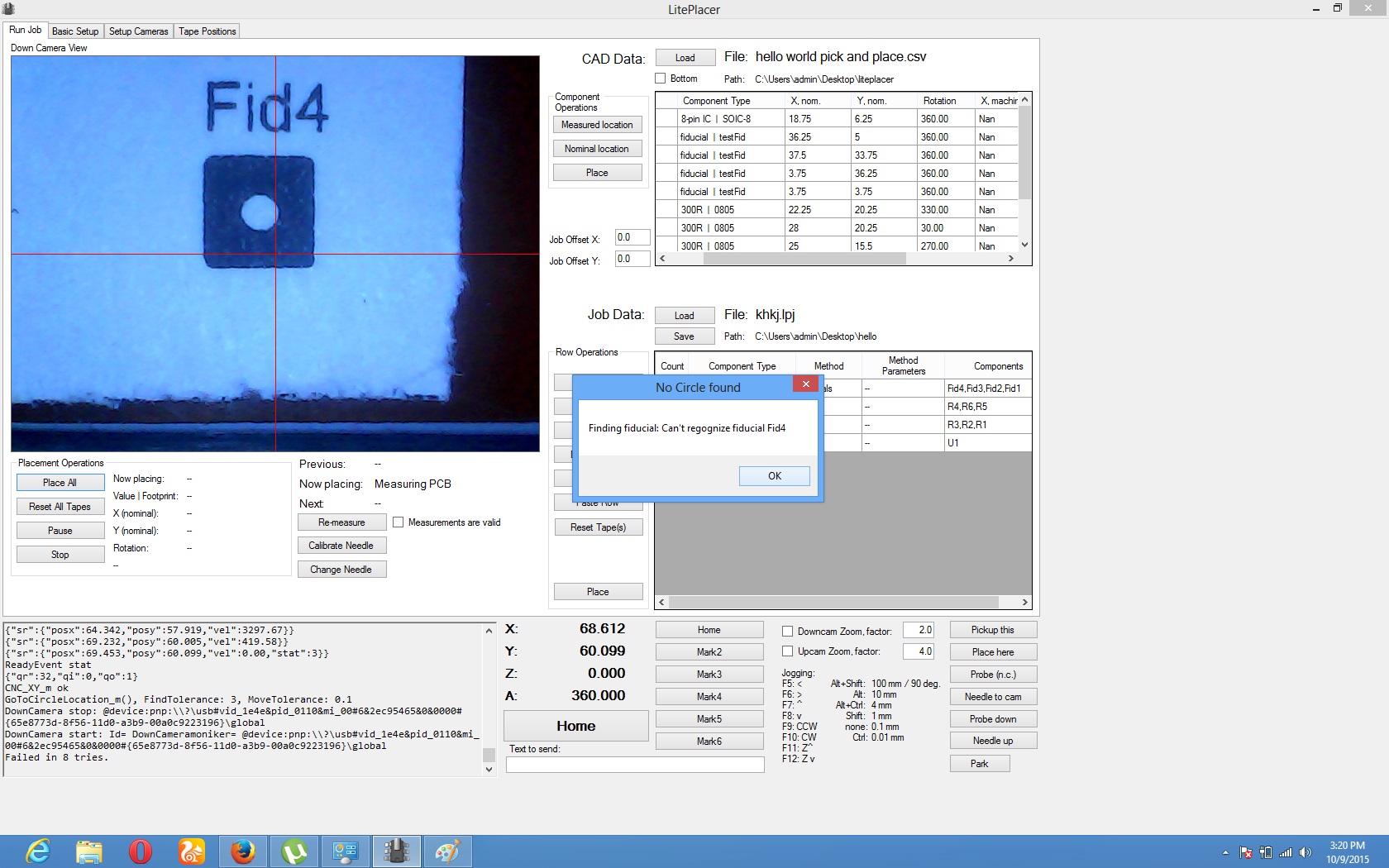The image size is (1389, 868).
Task: Open uTorrent from the taskbar
Action: pyautogui.click(x=294, y=851)
